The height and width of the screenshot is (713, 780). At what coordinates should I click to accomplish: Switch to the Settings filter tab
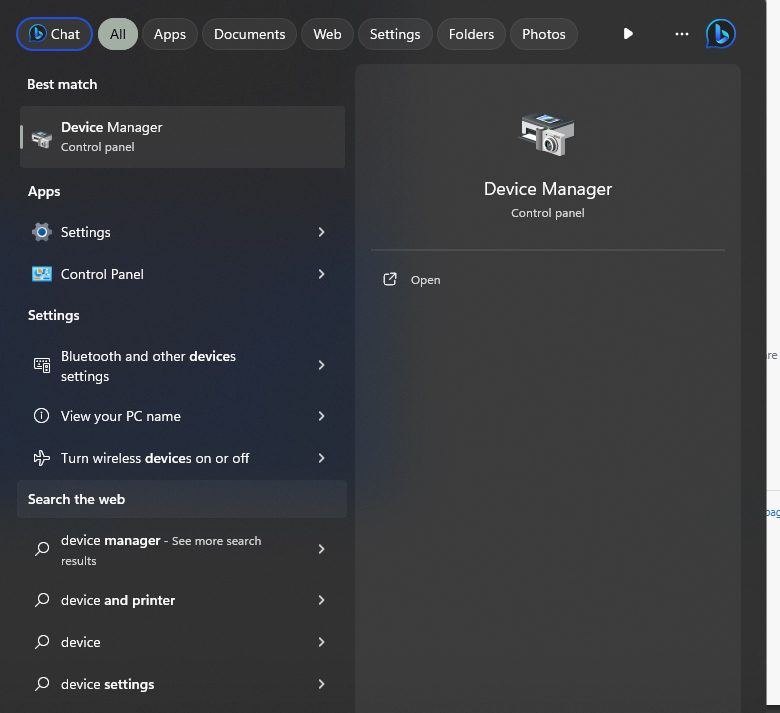[395, 34]
